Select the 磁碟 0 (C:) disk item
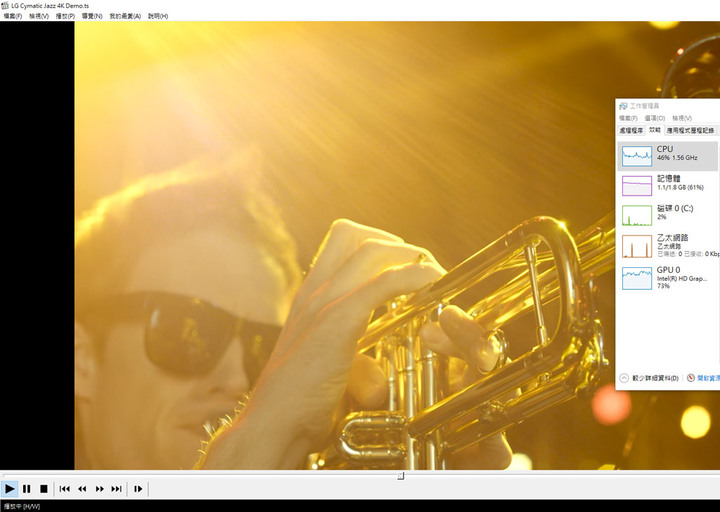 [x=667, y=214]
